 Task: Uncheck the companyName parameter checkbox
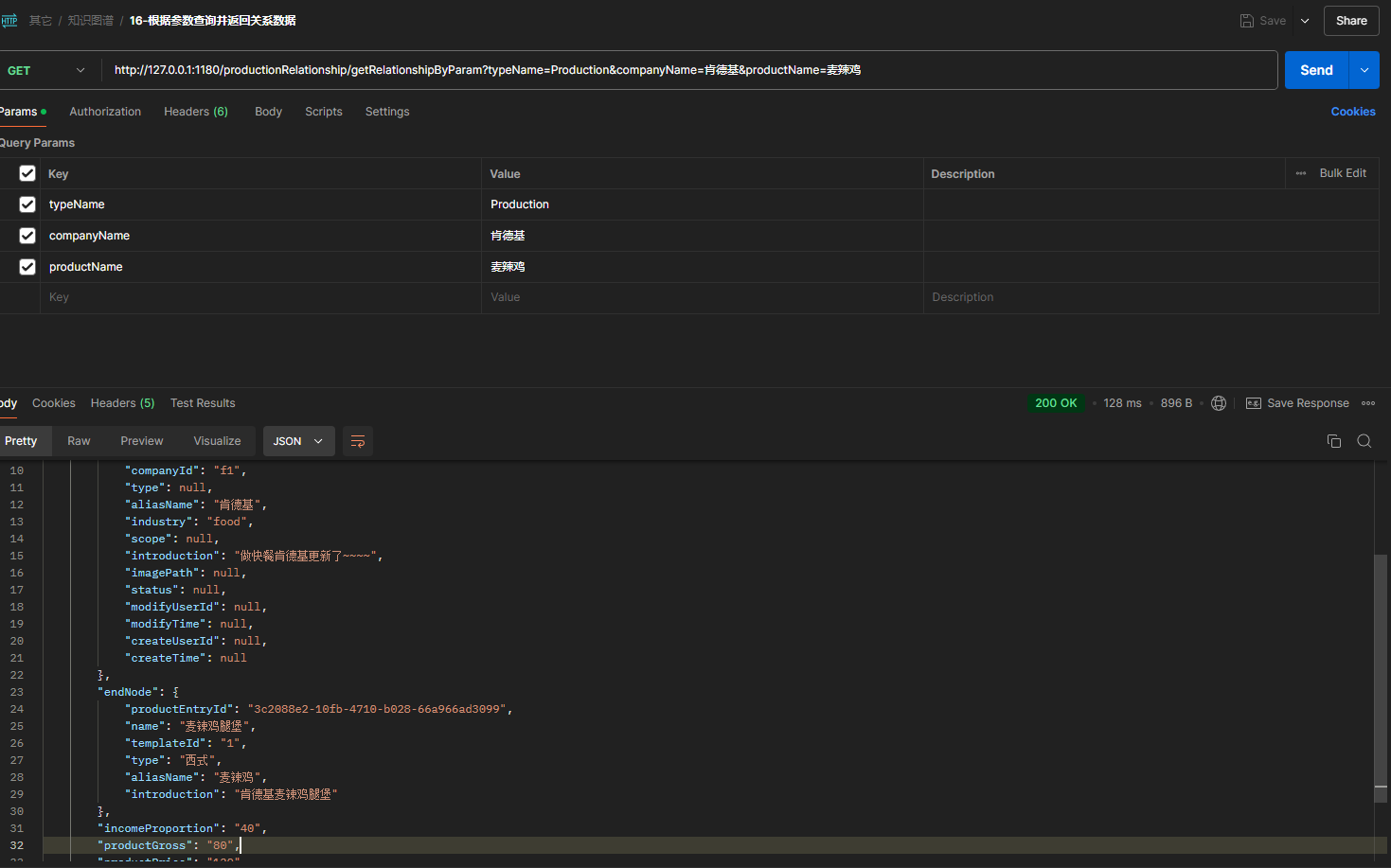[x=27, y=236]
